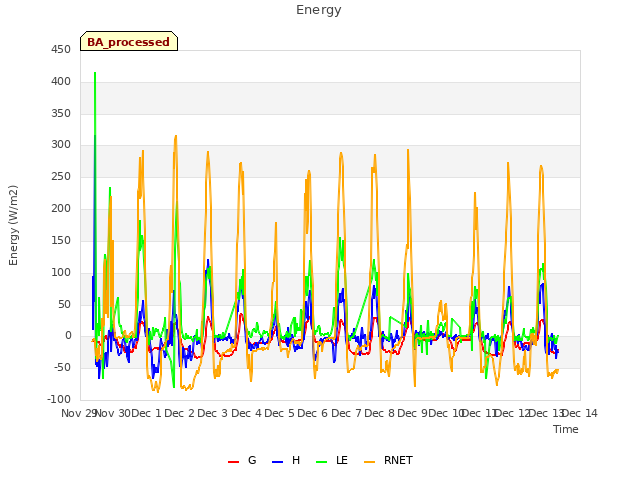Click the Dec 8 x-axis label
Screen dimensions: 640x480
click(x=380, y=413)
